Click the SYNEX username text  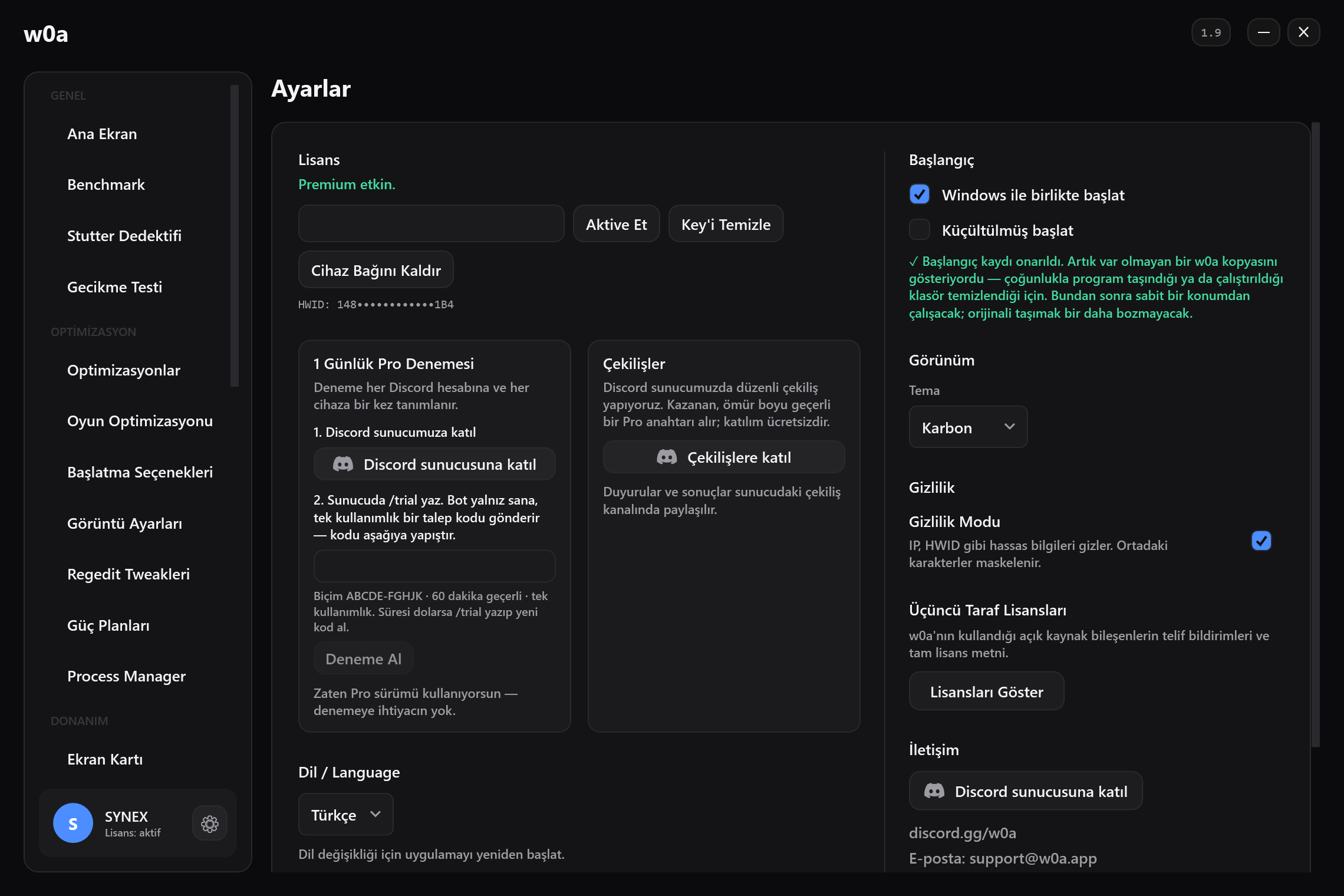click(x=126, y=816)
